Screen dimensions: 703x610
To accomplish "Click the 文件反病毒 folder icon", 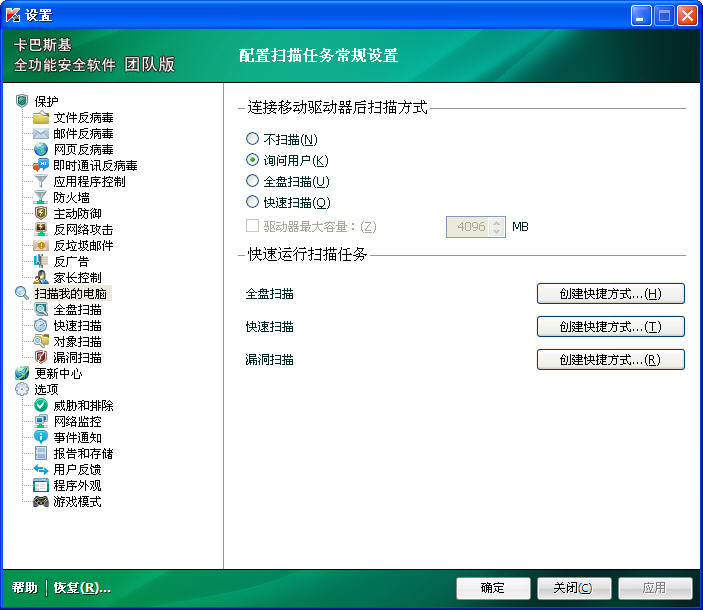I will [x=41, y=118].
